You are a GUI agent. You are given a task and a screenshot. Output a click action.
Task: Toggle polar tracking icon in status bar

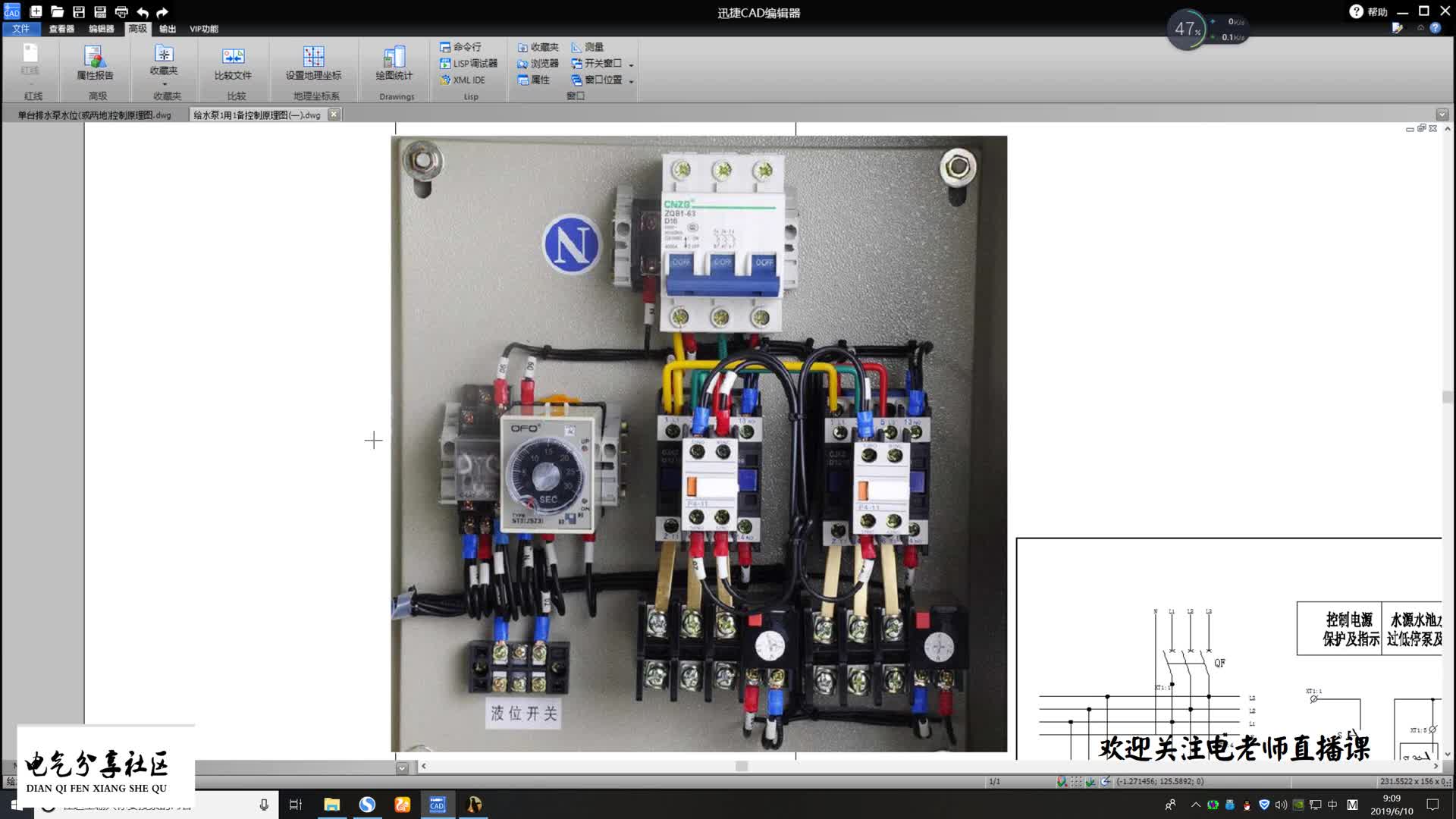1106,781
